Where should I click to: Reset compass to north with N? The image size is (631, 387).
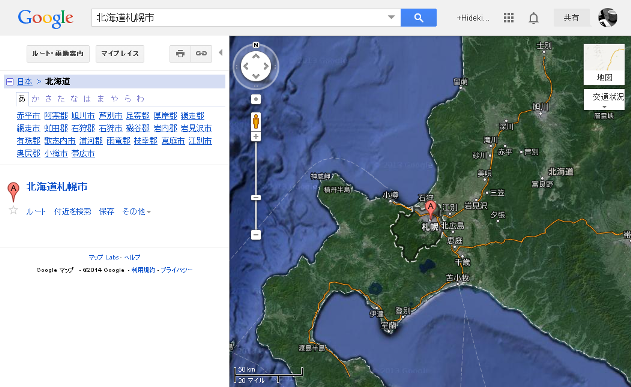coord(256,45)
